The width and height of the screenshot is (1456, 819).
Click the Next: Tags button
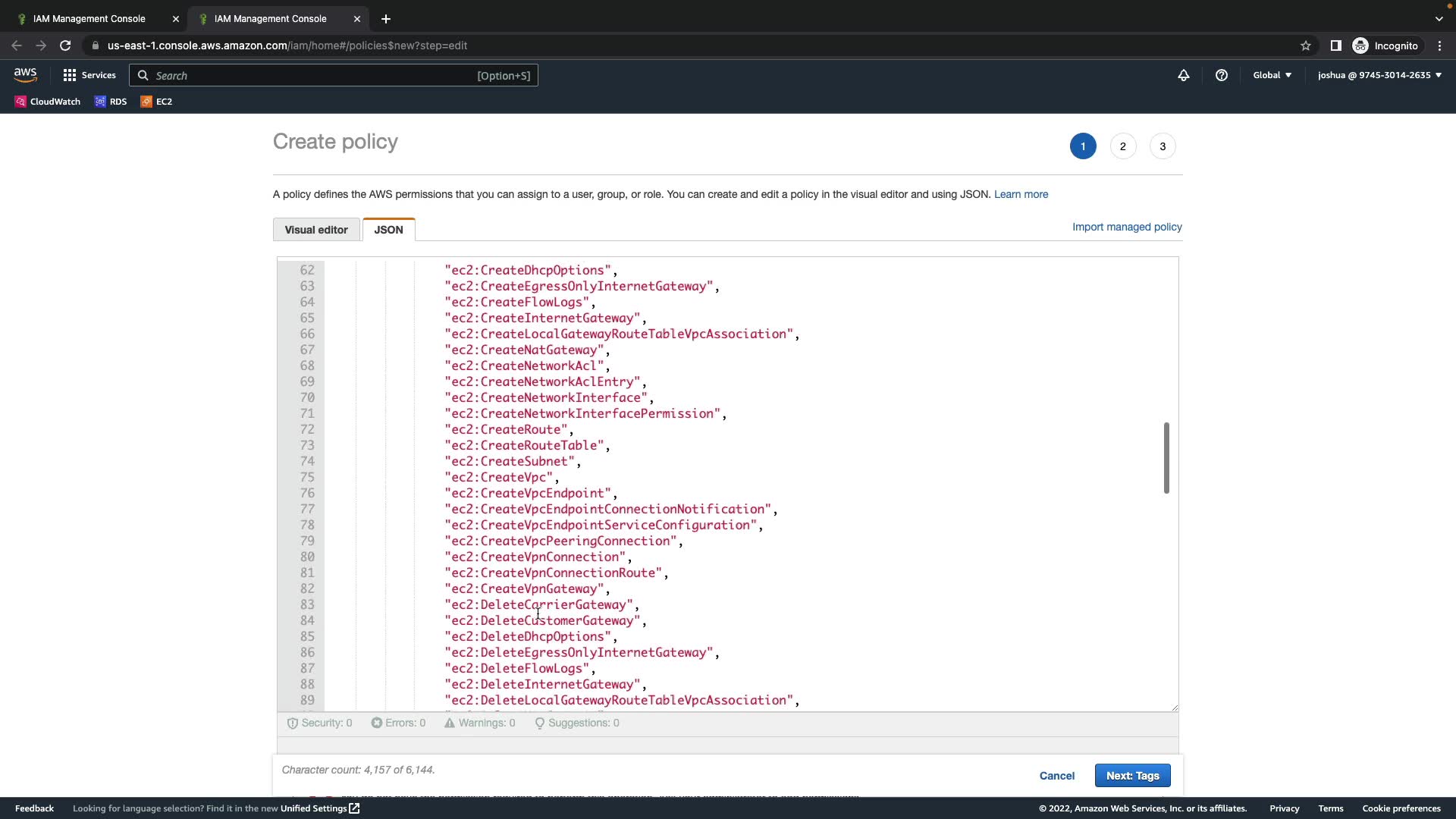[x=1132, y=775]
